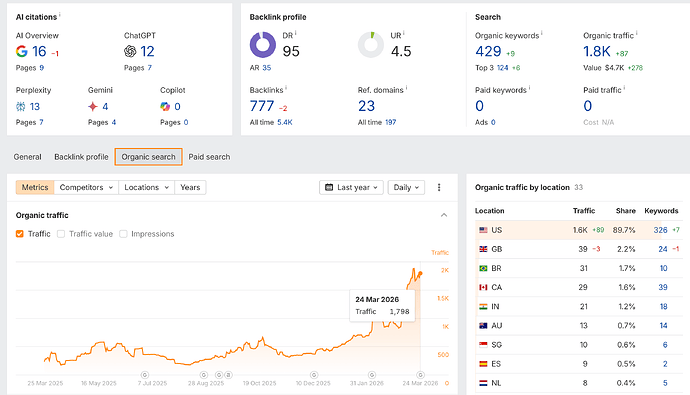The image size is (690, 395).
Task: Open the ChatGPT 12 citations link
Action: coord(147,51)
